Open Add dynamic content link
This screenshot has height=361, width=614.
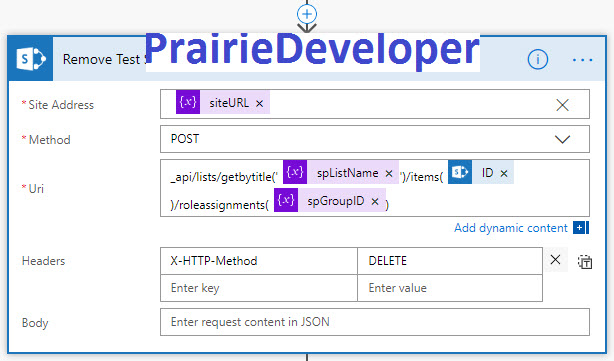[511, 228]
